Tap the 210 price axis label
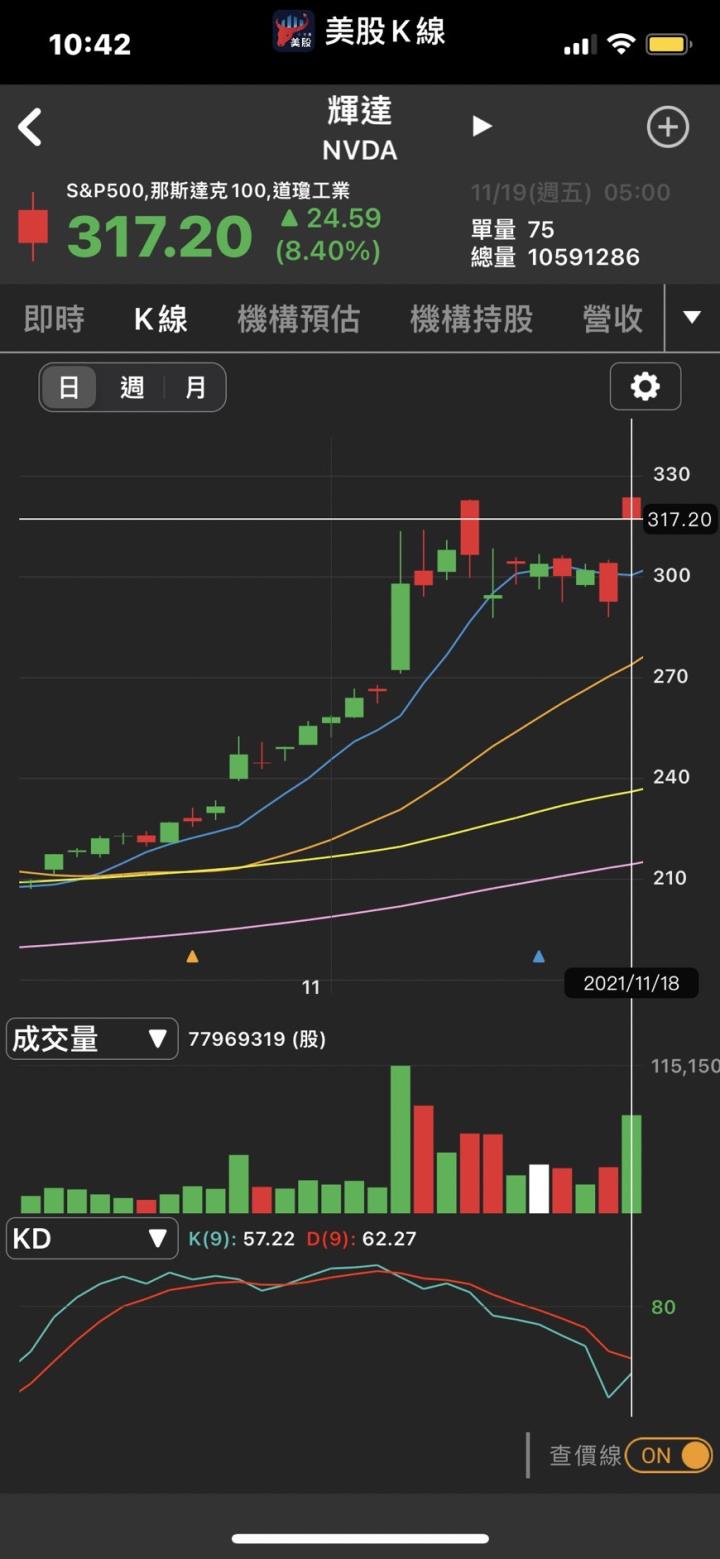Image resolution: width=720 pixels, height=1559 pixels. click(671, 878)
